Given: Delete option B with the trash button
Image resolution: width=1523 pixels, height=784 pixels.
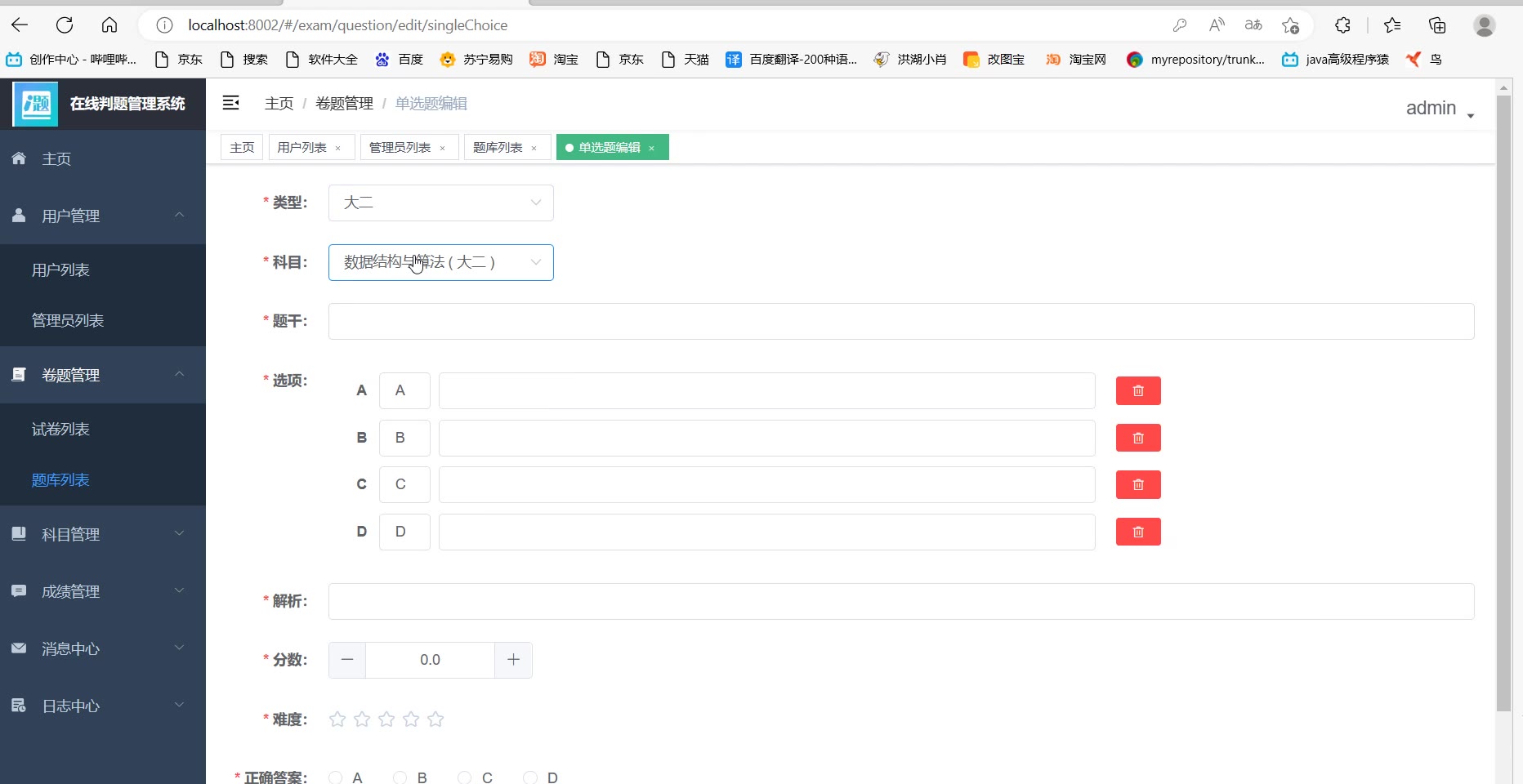Looking at the screenshot, I should coord(1138,439).
